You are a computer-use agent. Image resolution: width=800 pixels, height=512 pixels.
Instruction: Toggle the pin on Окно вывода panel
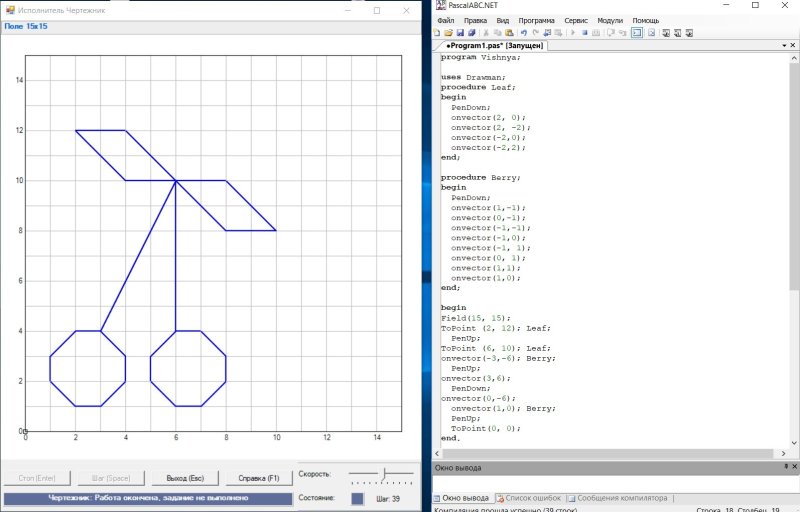tap(785, 467)
